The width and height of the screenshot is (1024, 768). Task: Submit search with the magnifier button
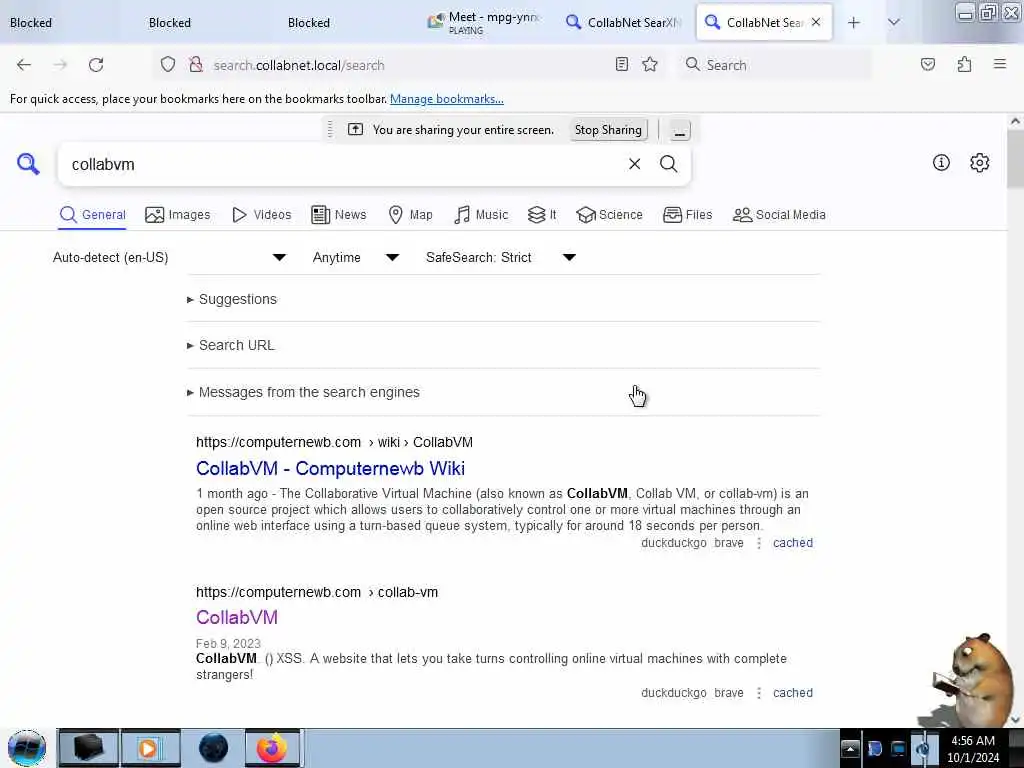pos(668,164)
